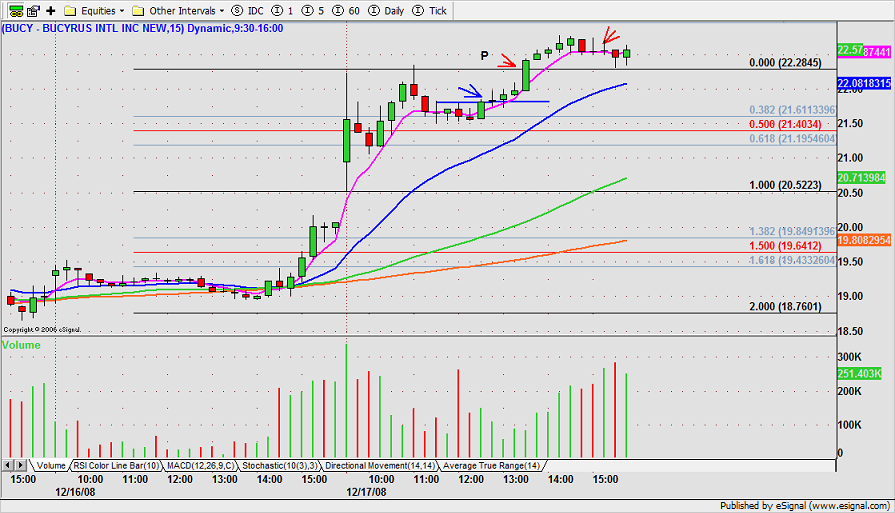Open the Equities folder dropdown

click(94, 10)
